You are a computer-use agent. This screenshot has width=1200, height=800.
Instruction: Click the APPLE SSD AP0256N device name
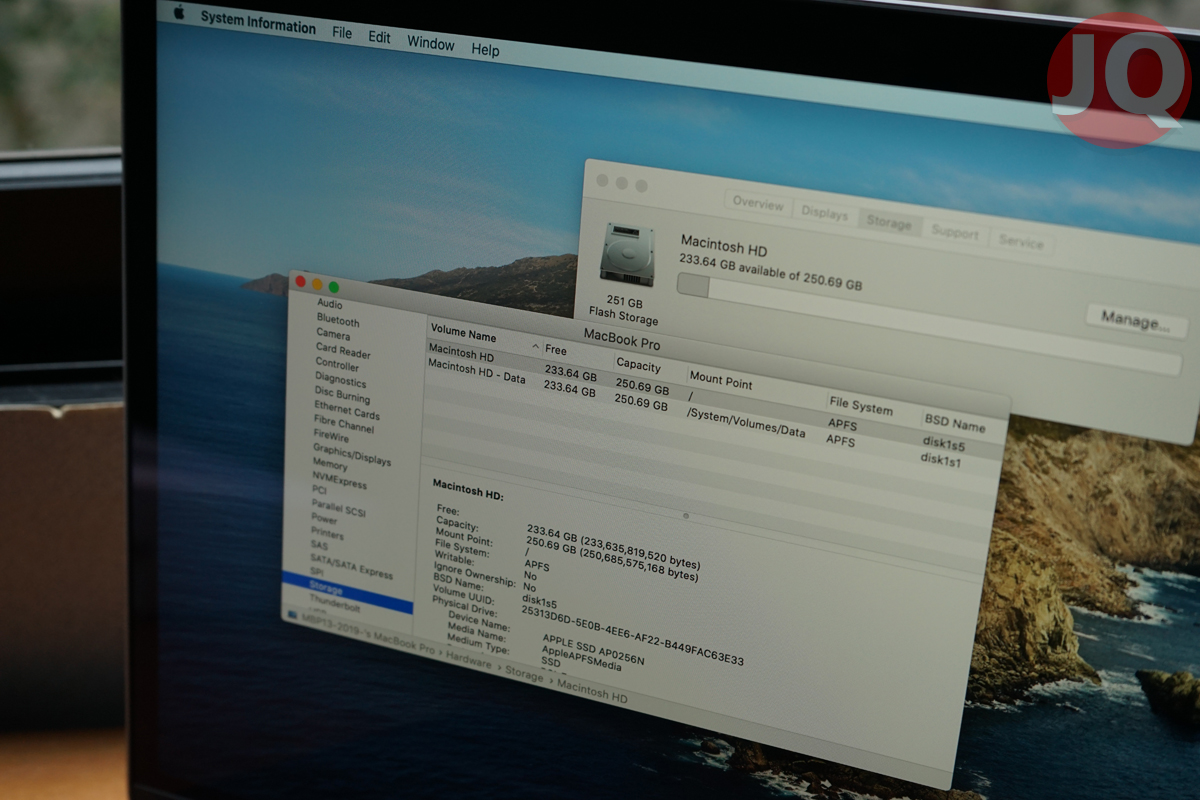point(594,649)
